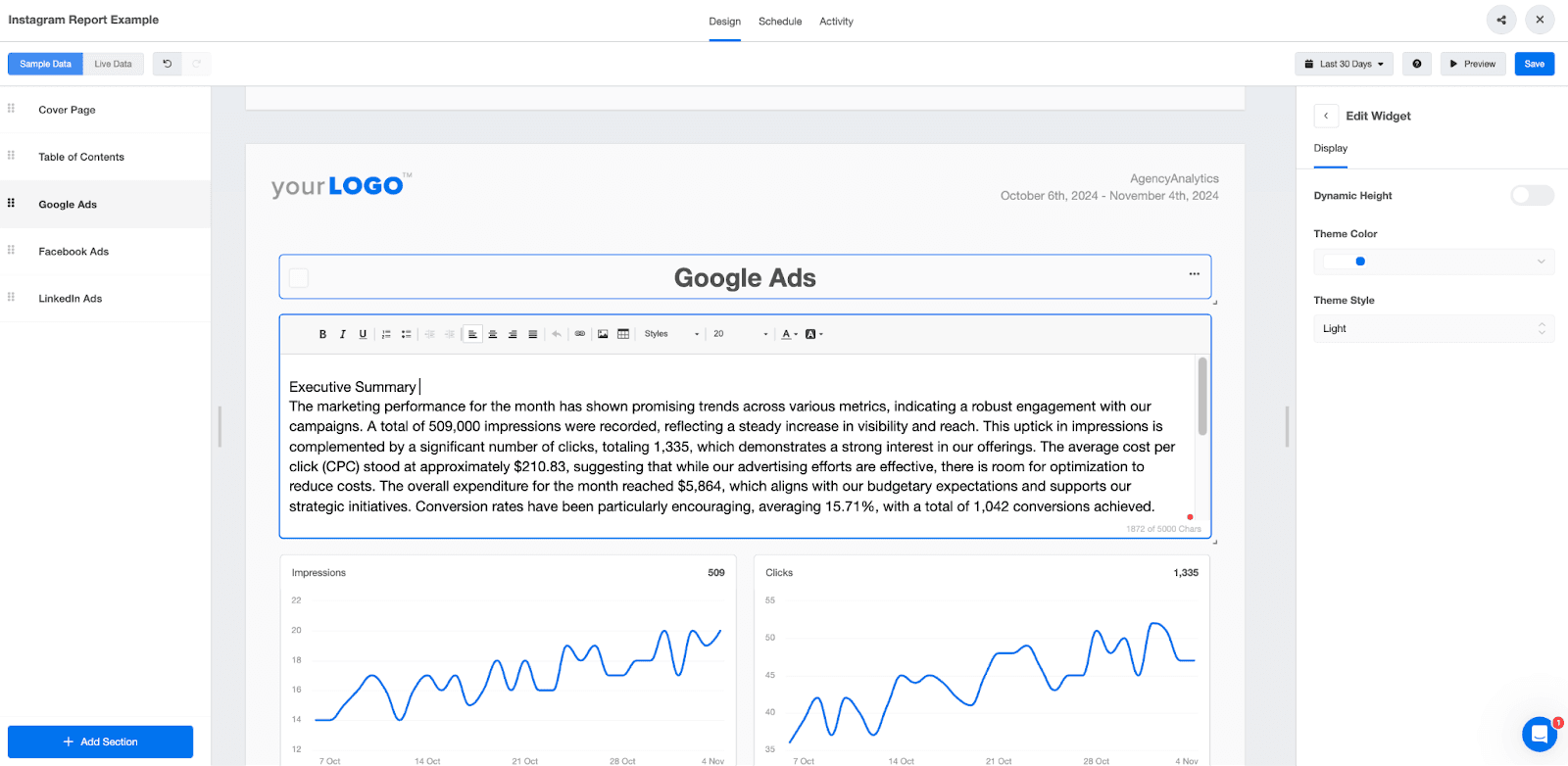Toggle underline formatting
Viewport: 1568px width, 766px height.
coord(363,333)
